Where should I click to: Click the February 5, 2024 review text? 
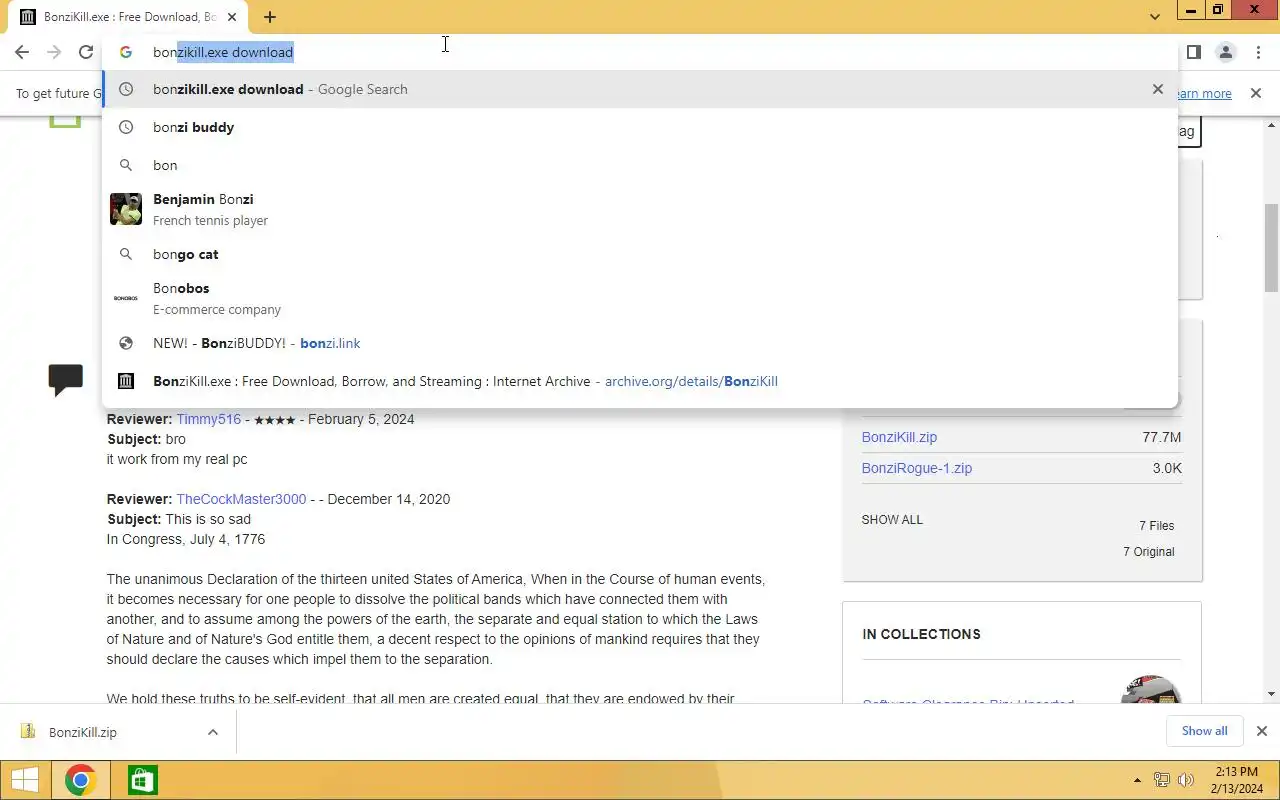pos(361,419)
